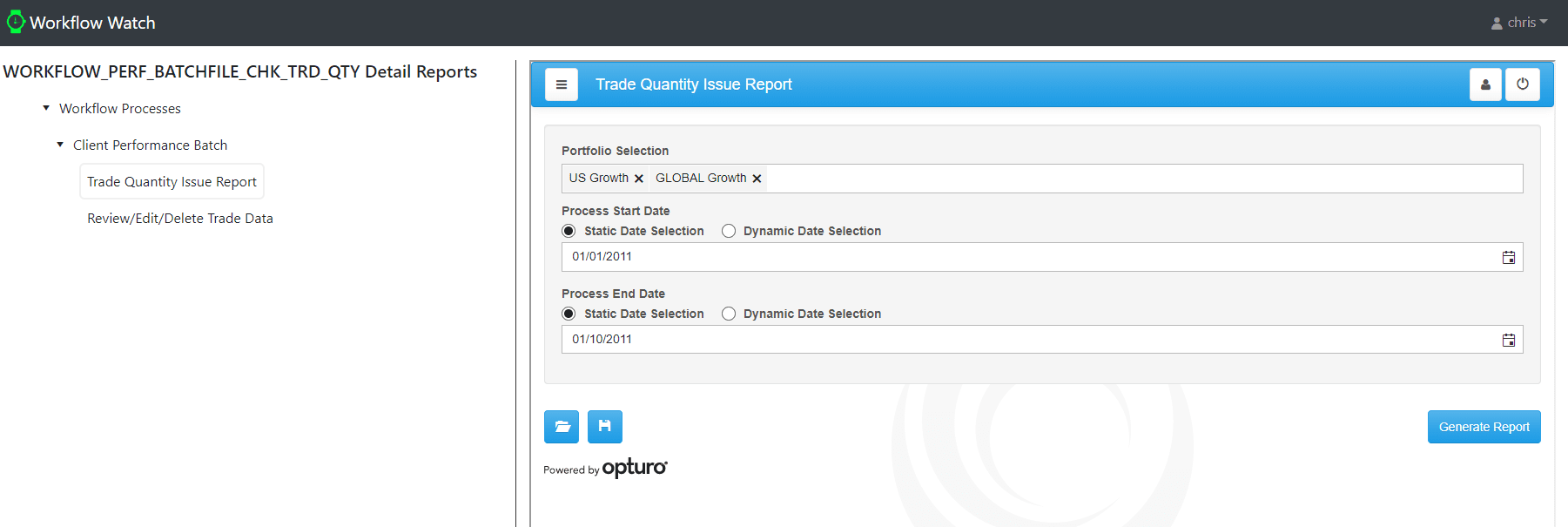
Task: Select the Client Performance Batch tree label
Action: point(150,145)
